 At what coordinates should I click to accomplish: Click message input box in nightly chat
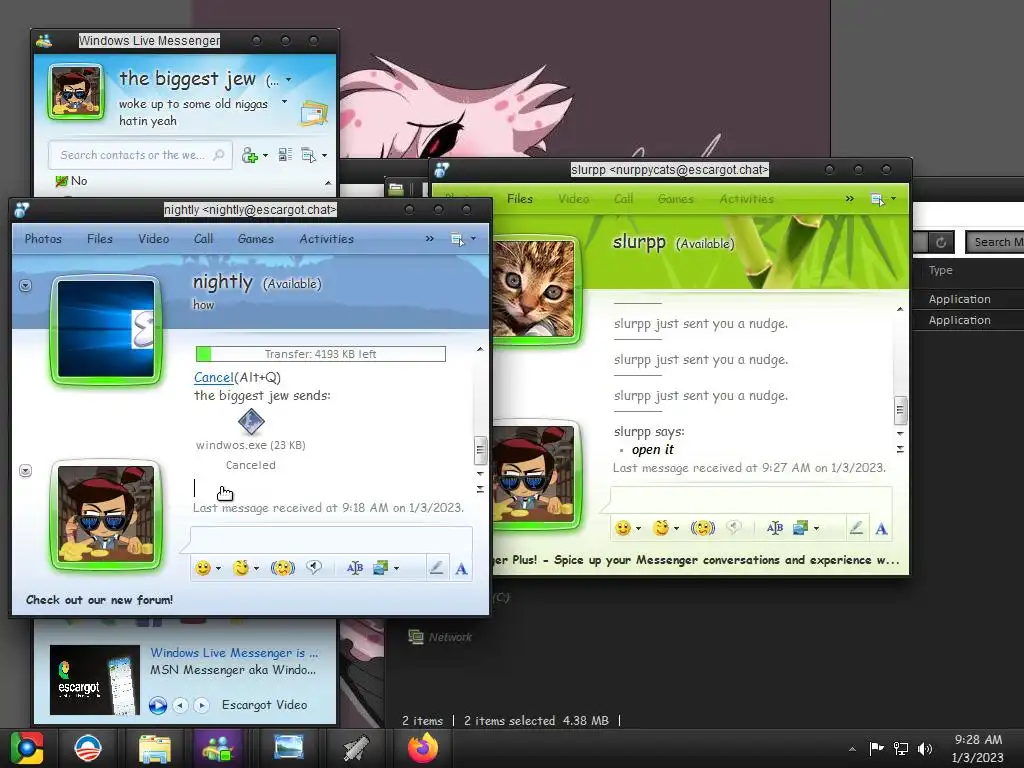coord(331,540)
